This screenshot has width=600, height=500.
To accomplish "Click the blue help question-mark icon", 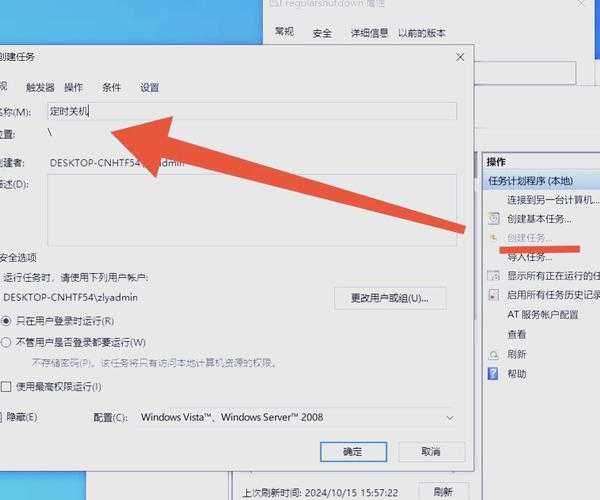I will click(x=493, y=373).
